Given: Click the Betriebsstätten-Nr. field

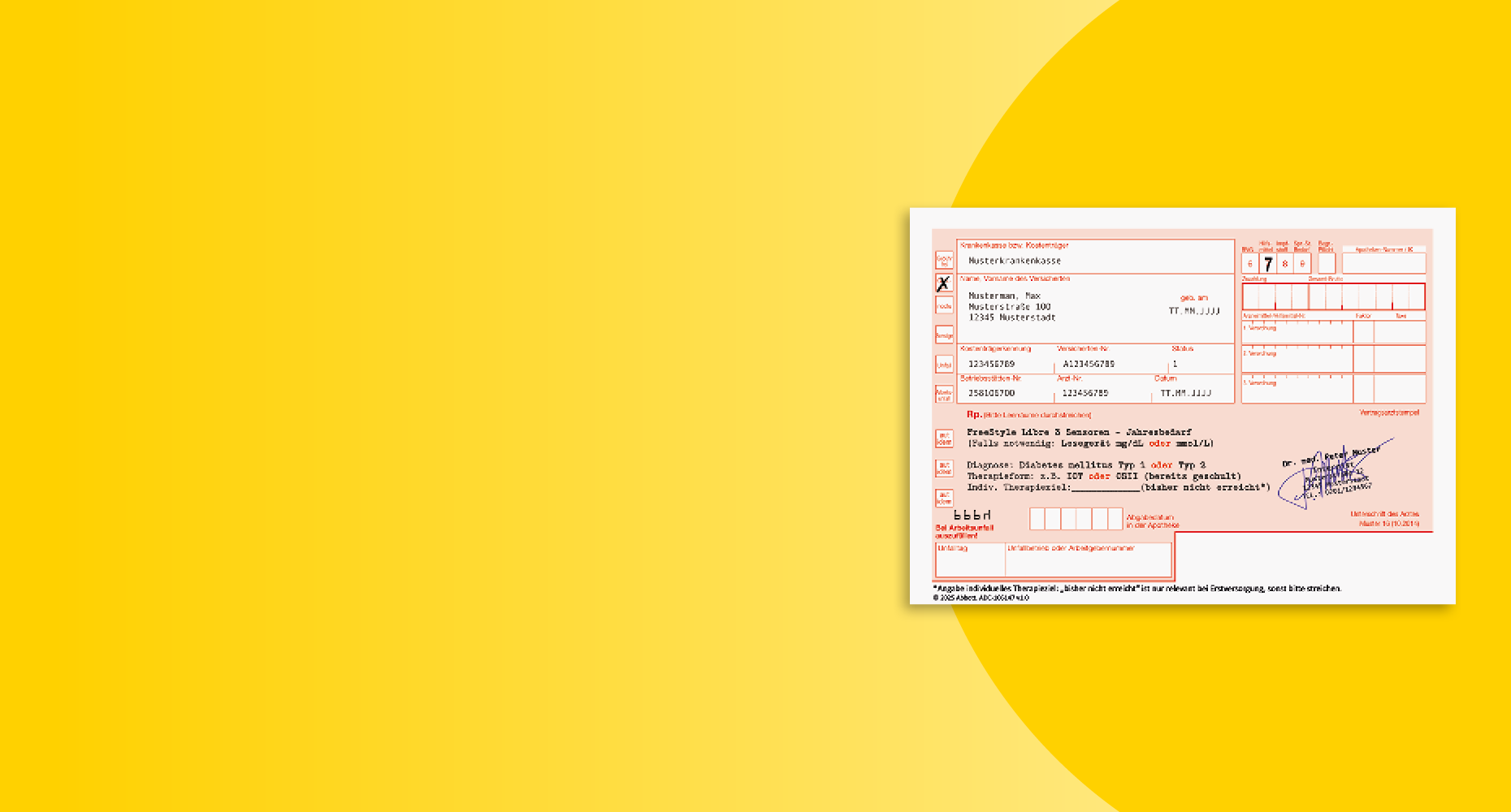Looking at the screenshot, I should click(991, 393).
